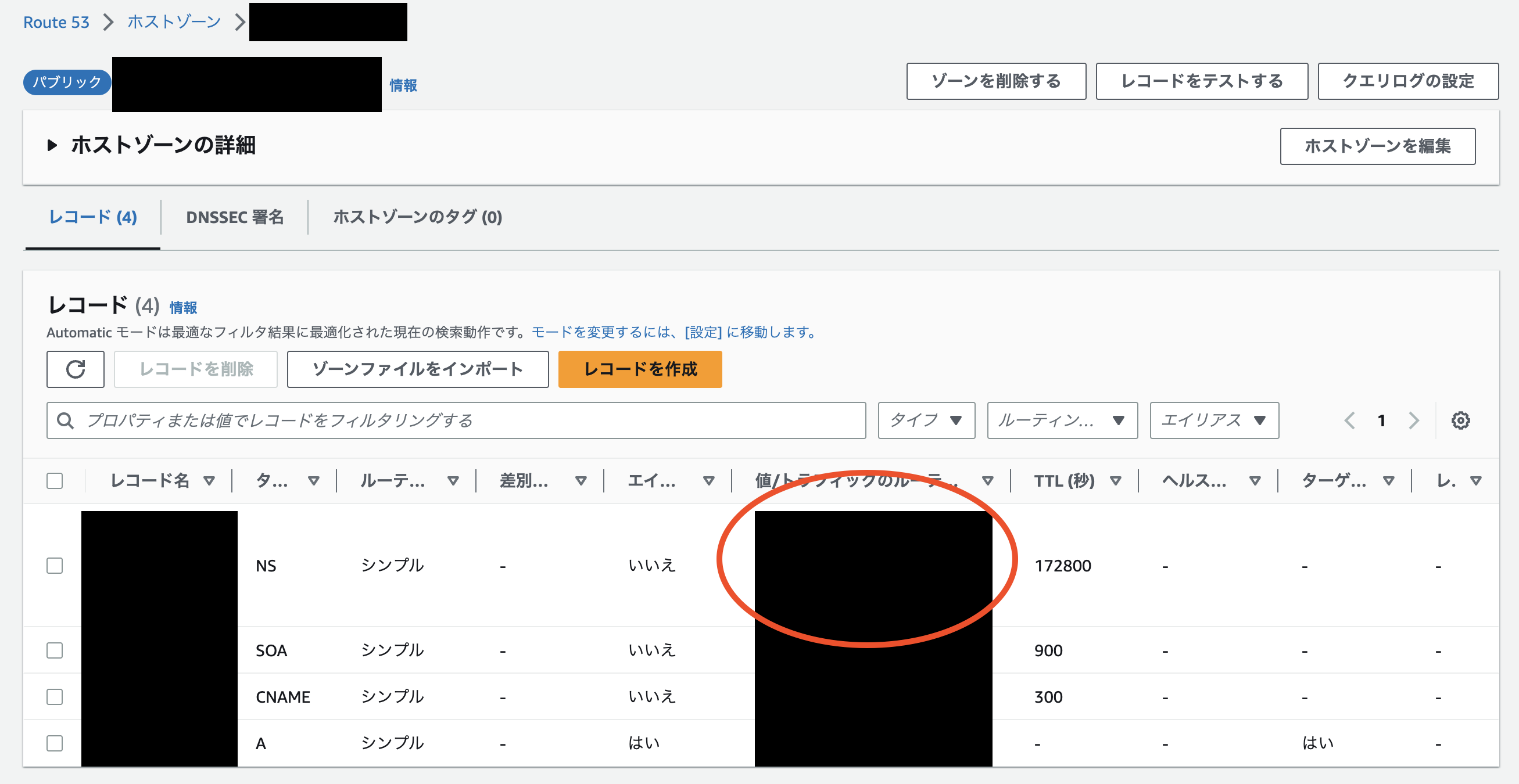The height and width of the screenshot is (784, 1519).
Task: Open the エイリアス filter dropdown
Action: [1213, 420]
